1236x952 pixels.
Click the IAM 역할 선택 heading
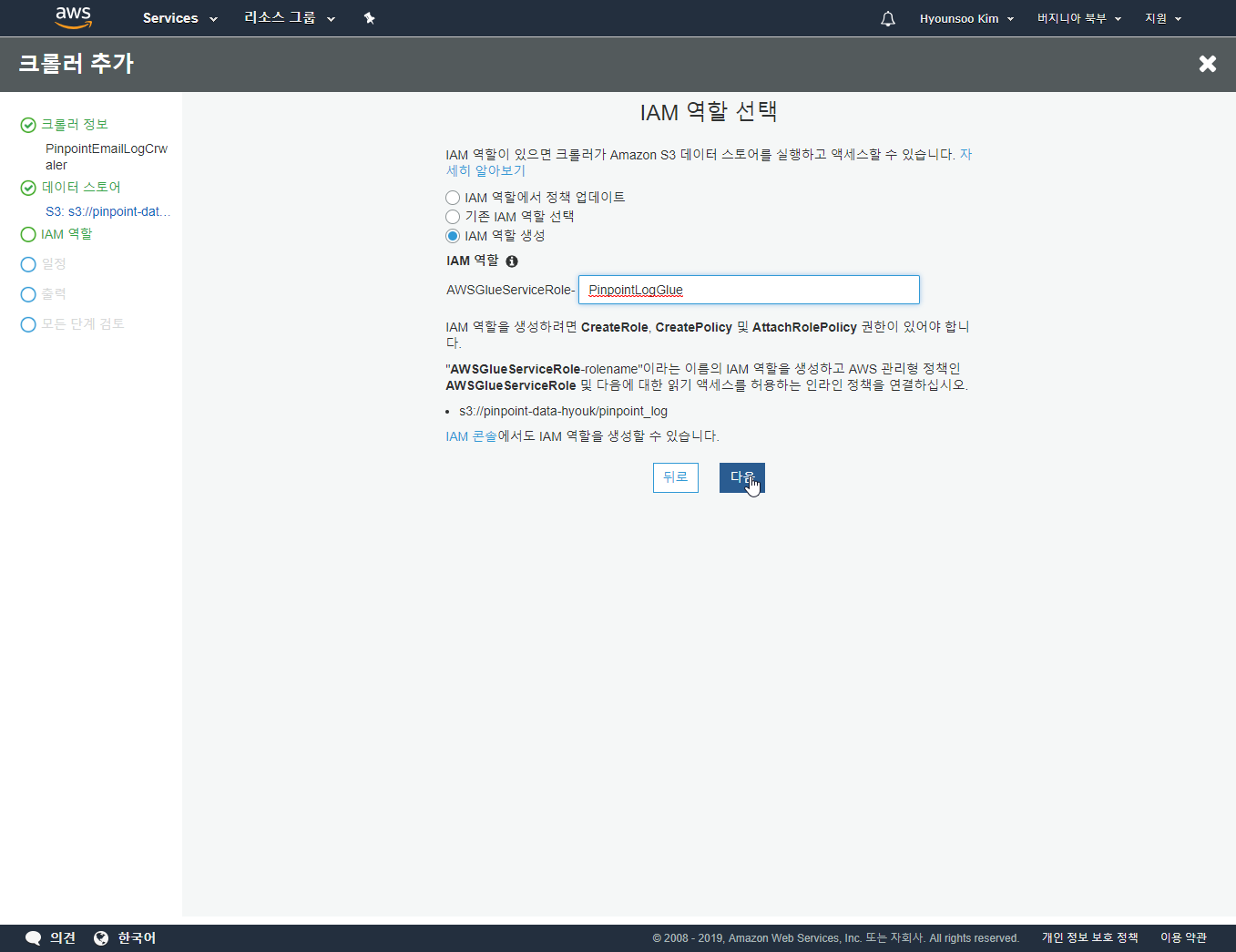tap(709, 112)
